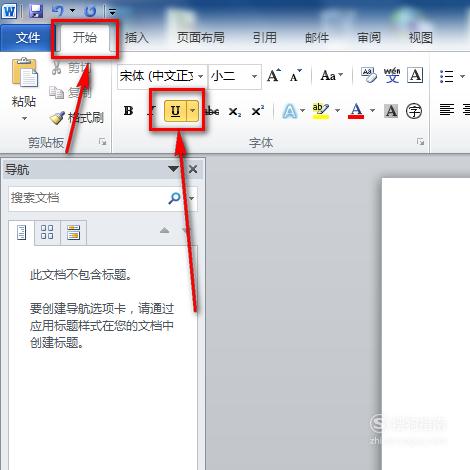Screen dimensions: 470x470
Task: Open the 审阅 review tab
Action: (x=369, y=38)
